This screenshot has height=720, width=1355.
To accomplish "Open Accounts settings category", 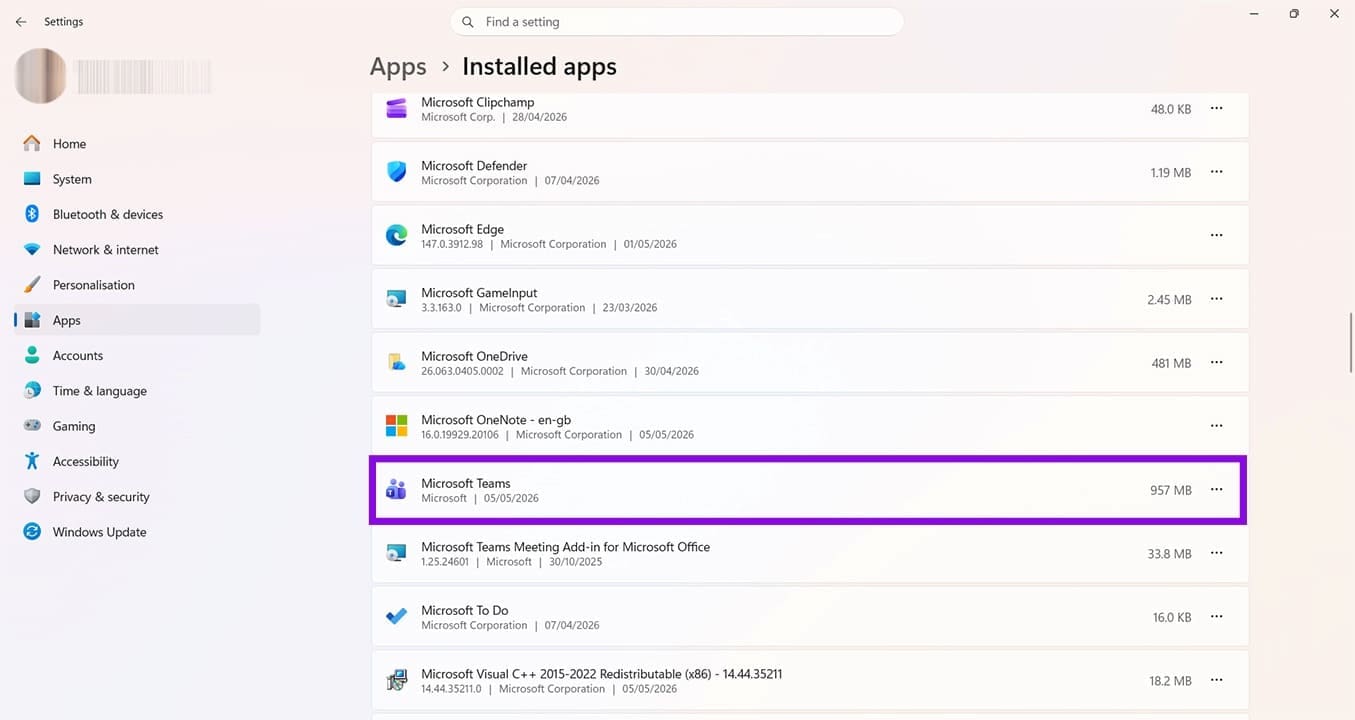I will click(x=137, y=355).
